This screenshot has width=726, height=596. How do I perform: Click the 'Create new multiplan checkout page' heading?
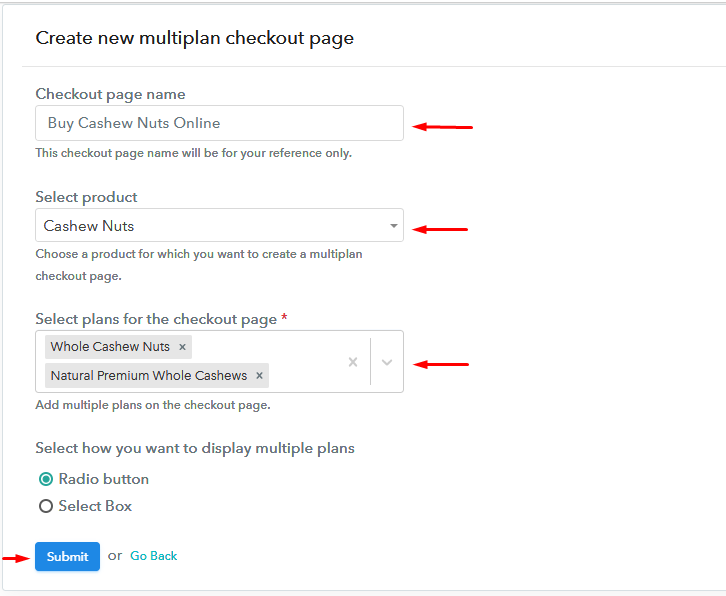click(194, 38)
